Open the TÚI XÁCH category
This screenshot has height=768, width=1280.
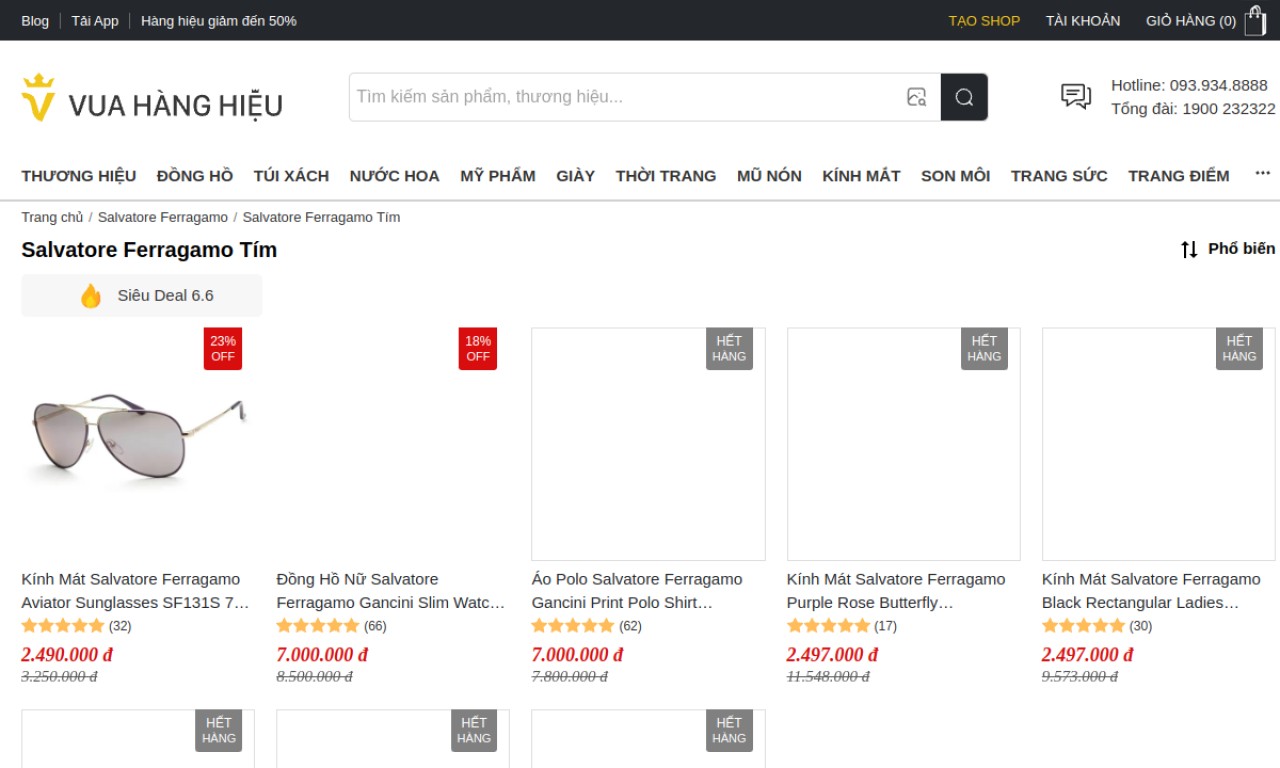[291, 176]
